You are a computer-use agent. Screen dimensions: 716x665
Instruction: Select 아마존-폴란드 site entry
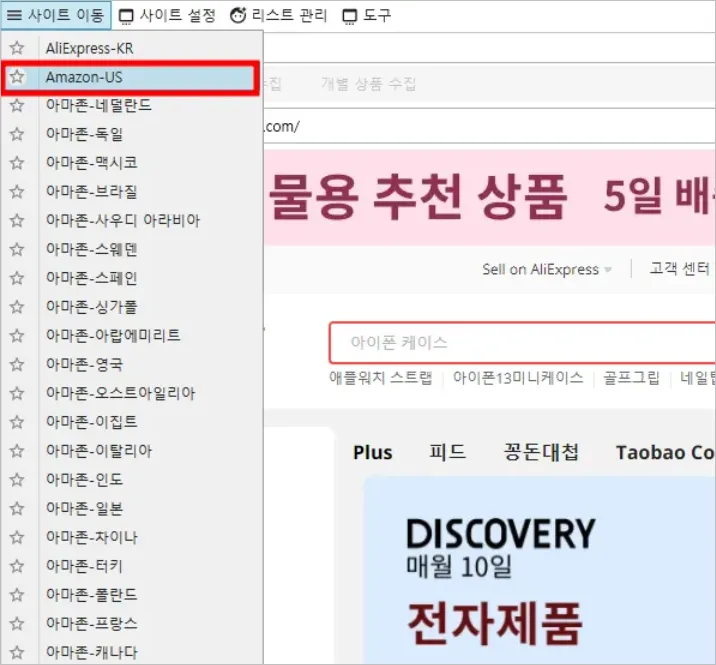pos(132,595)
